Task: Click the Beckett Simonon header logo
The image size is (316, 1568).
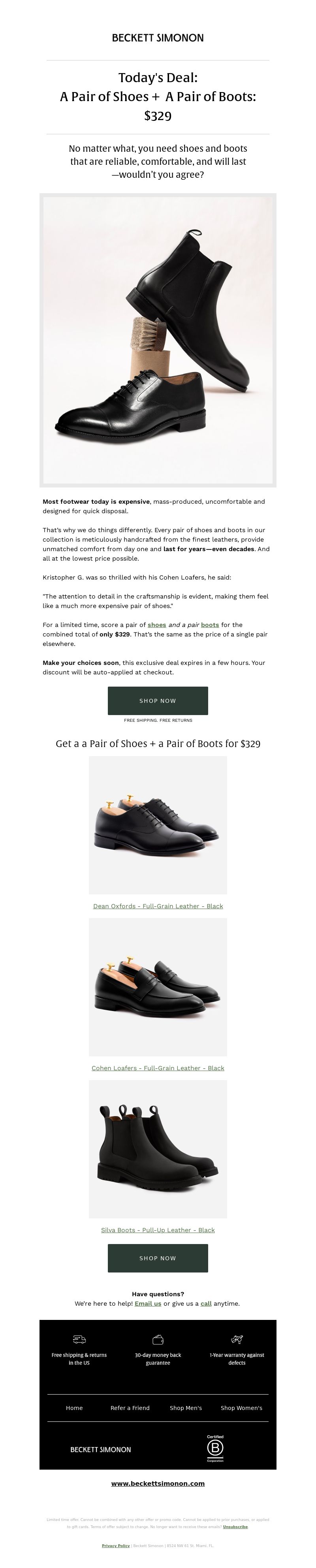Action: 158,38
